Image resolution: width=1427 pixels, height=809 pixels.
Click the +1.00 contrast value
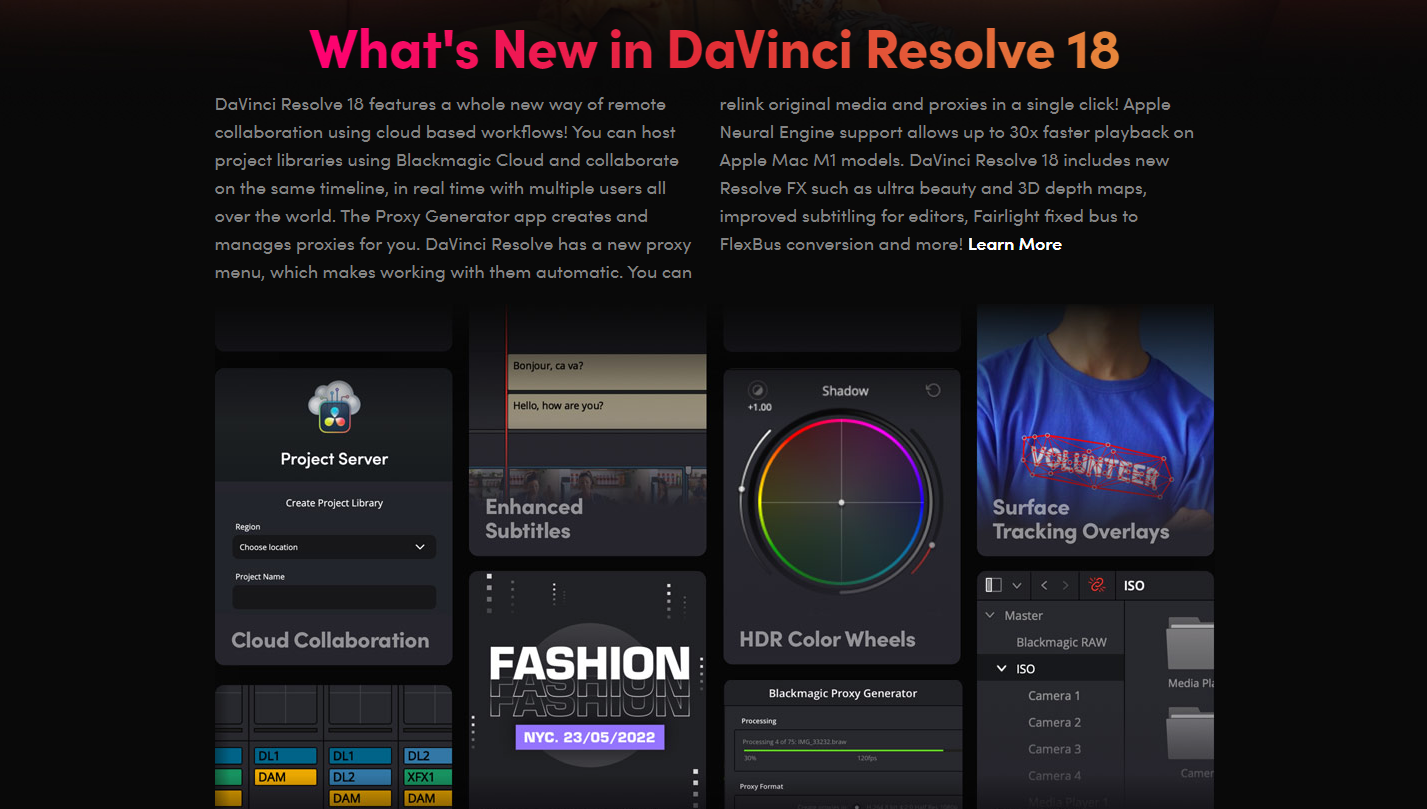[760, 407]
